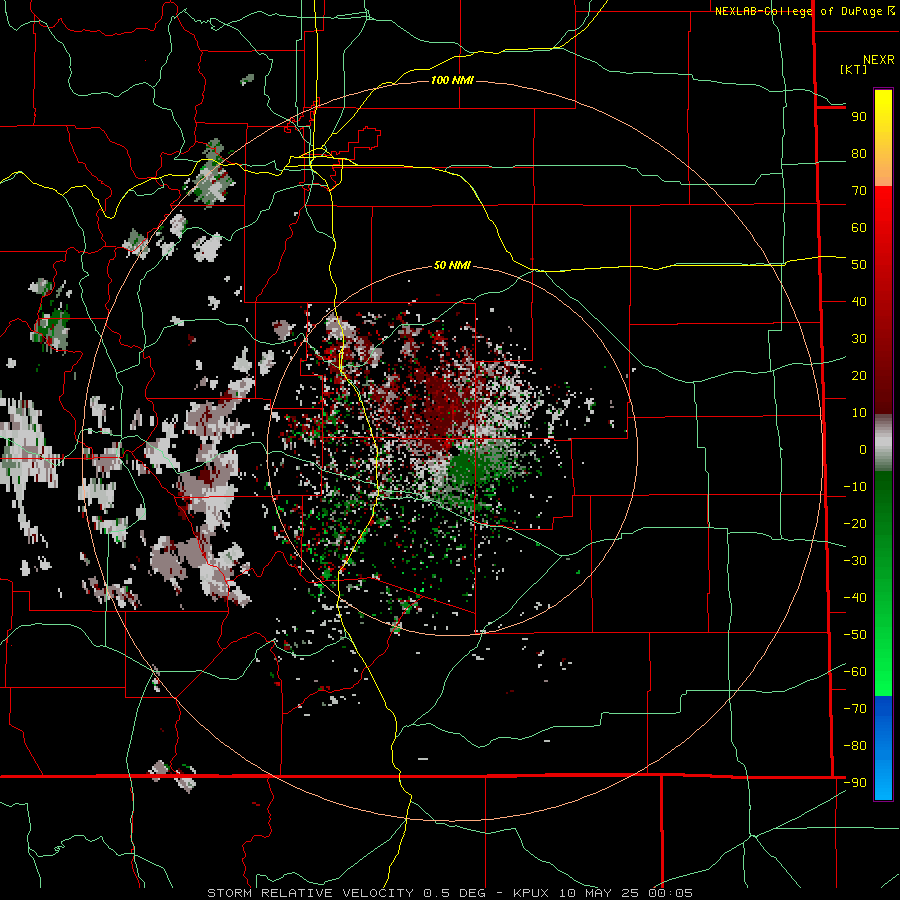
Task: Click the positive 40 value on velocity scale
Action: pos(859,302)
